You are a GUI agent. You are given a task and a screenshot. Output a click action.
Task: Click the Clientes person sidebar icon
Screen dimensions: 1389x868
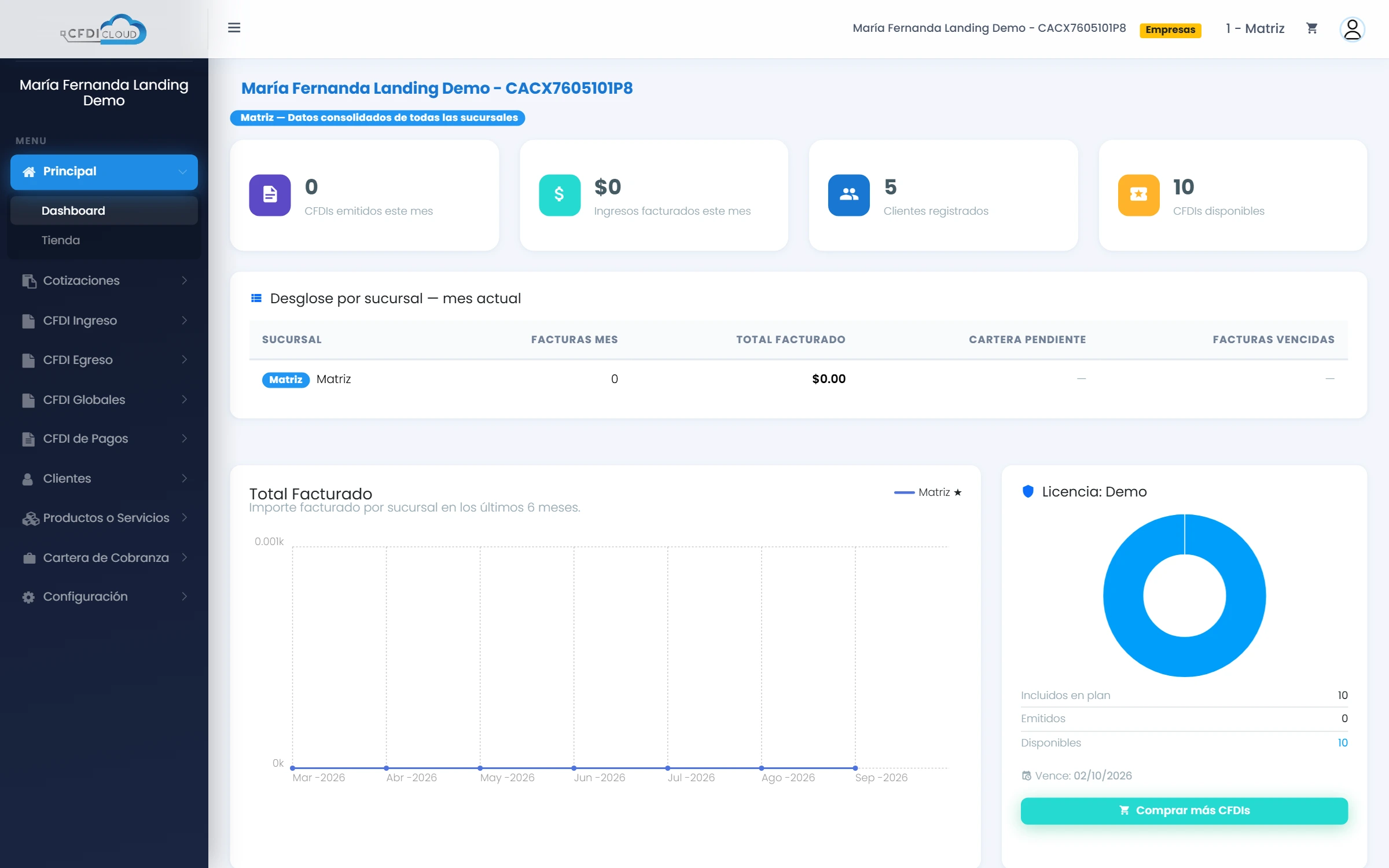click(28, 479)
